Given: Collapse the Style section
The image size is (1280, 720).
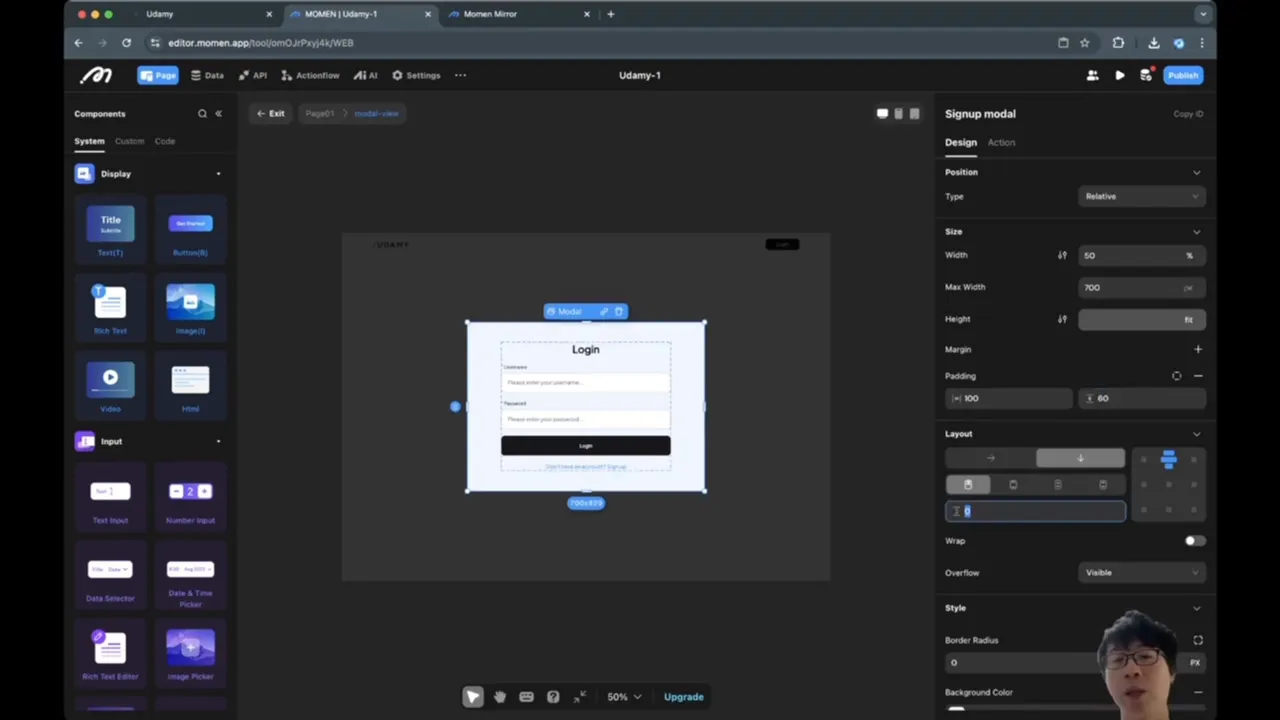Looking at the screenshot, I should point(1197,608).
